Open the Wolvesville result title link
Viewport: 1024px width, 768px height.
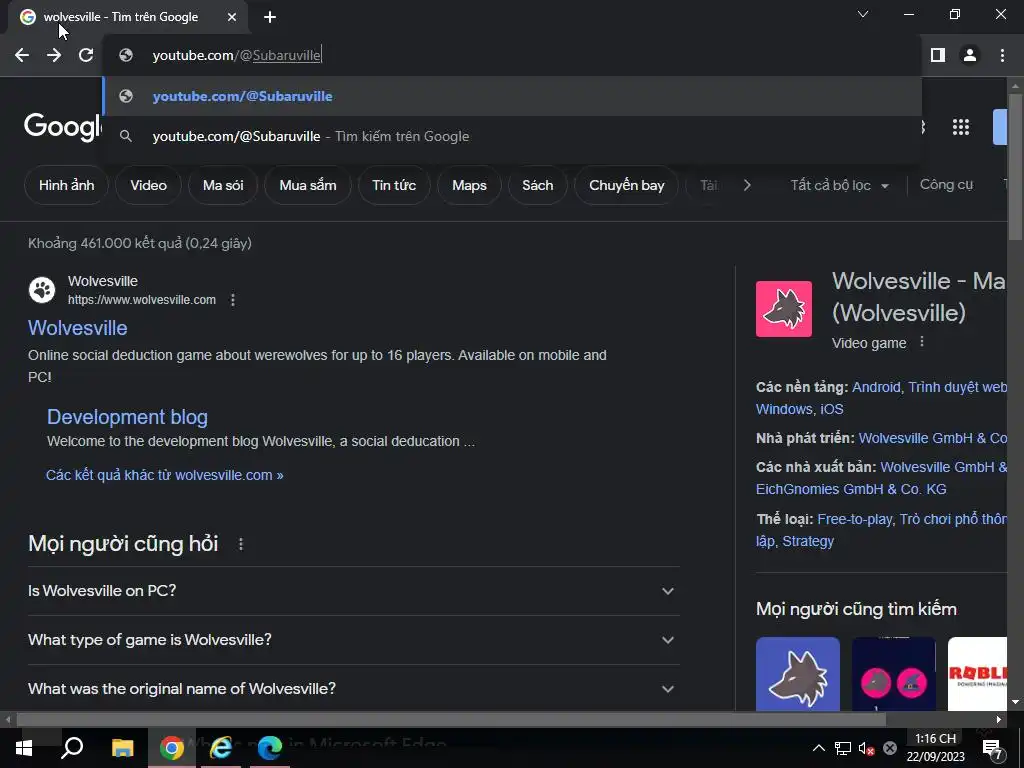tap(78, 328)
